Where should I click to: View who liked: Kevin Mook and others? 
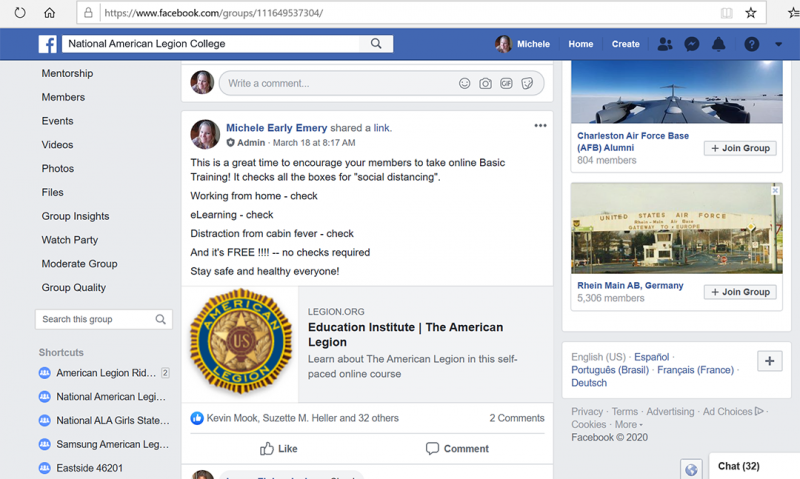pyautogui.click(x=303, y=418)
